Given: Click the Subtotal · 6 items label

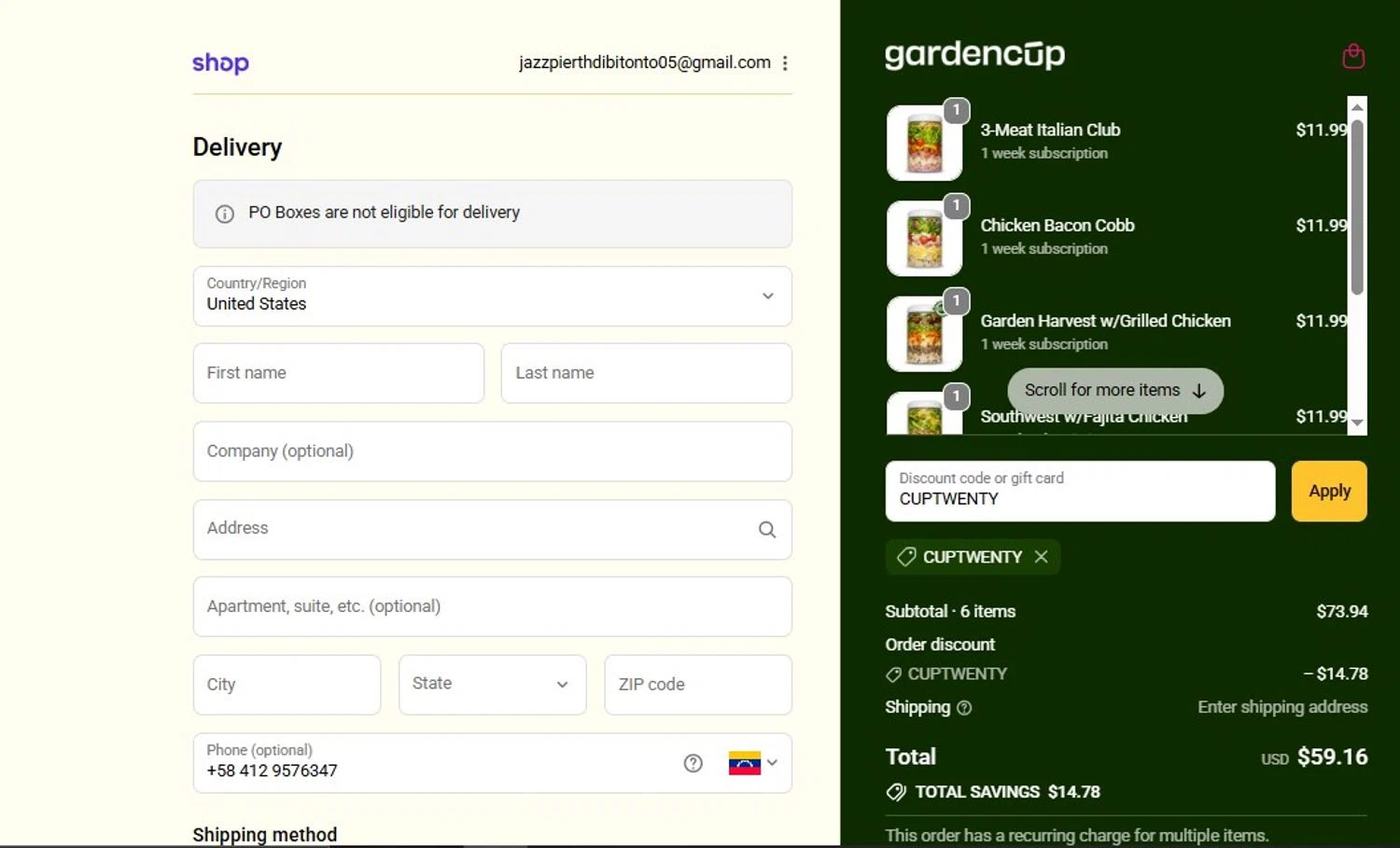Looking at the screenshot, I should point(950,612).
